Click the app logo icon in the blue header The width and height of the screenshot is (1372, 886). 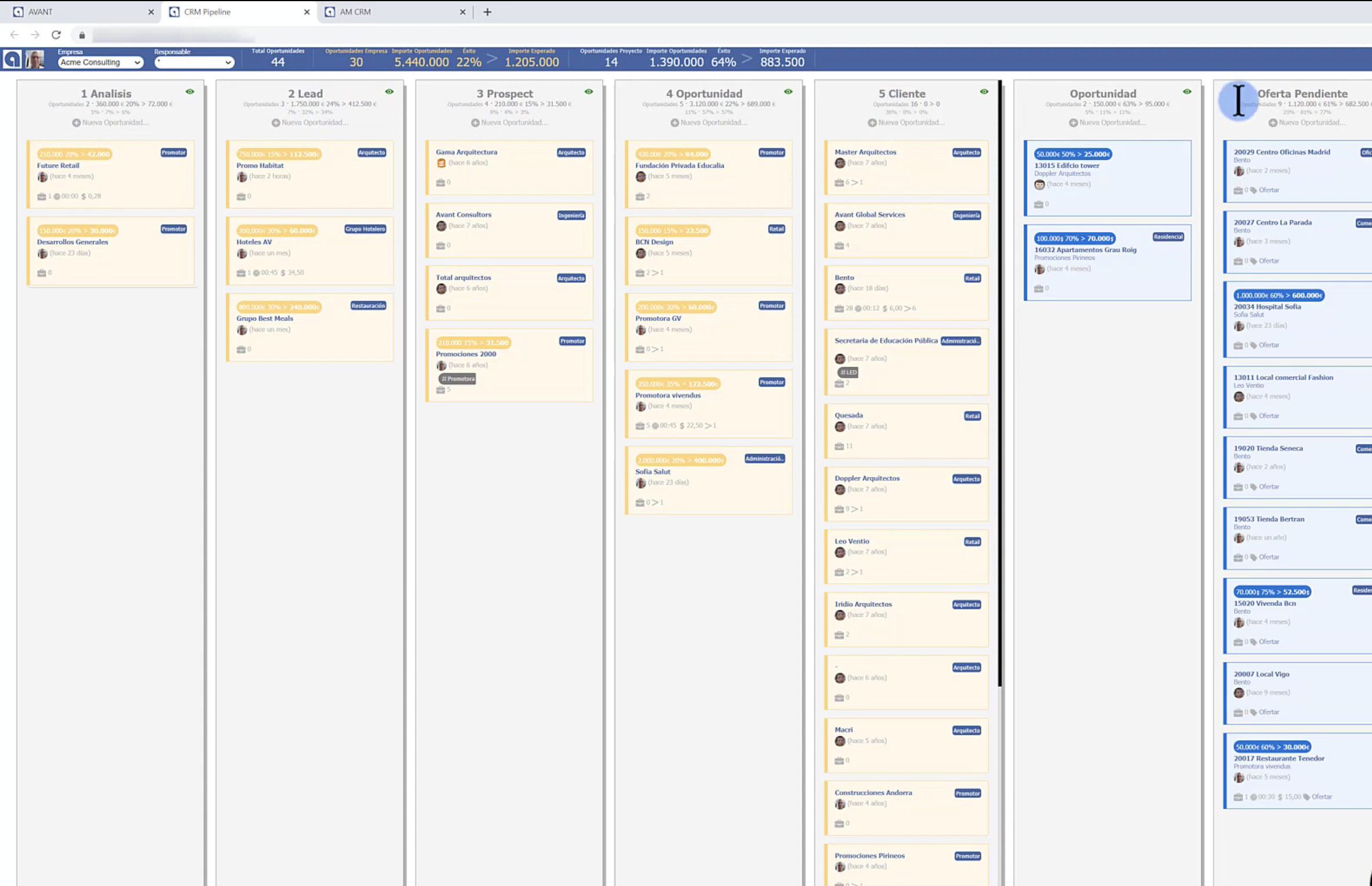12,59
